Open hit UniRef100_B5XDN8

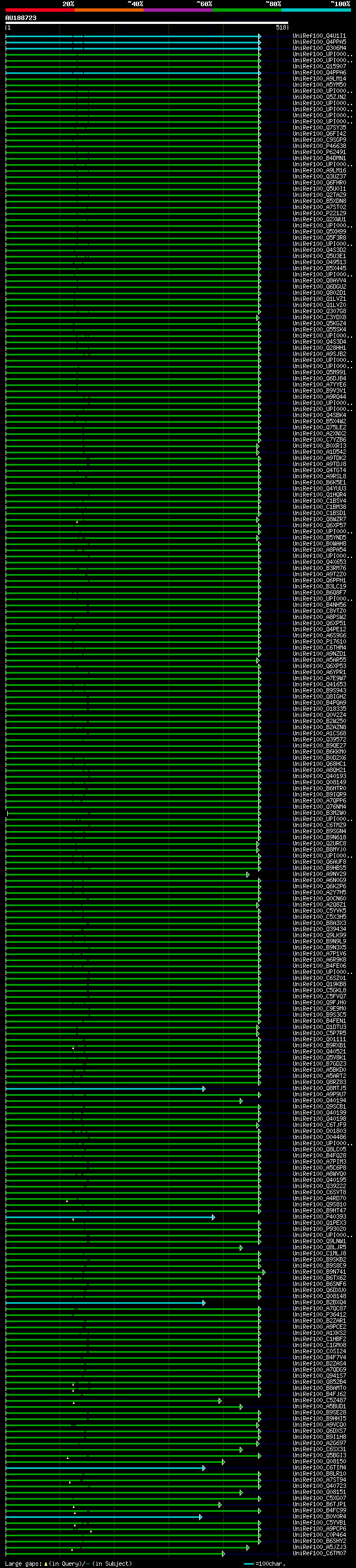pos(319,201)
